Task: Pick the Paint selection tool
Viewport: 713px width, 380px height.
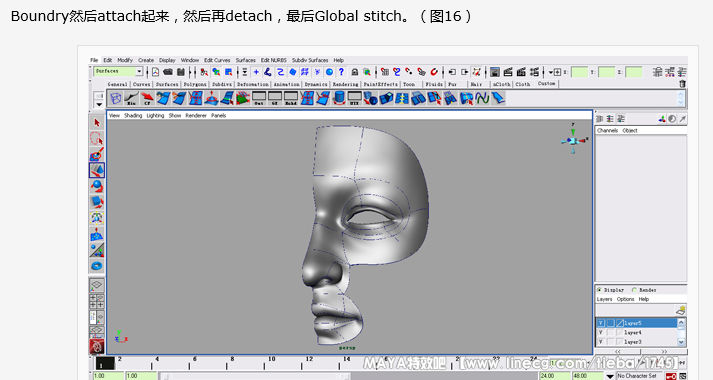Action: (x=97, y=154)
